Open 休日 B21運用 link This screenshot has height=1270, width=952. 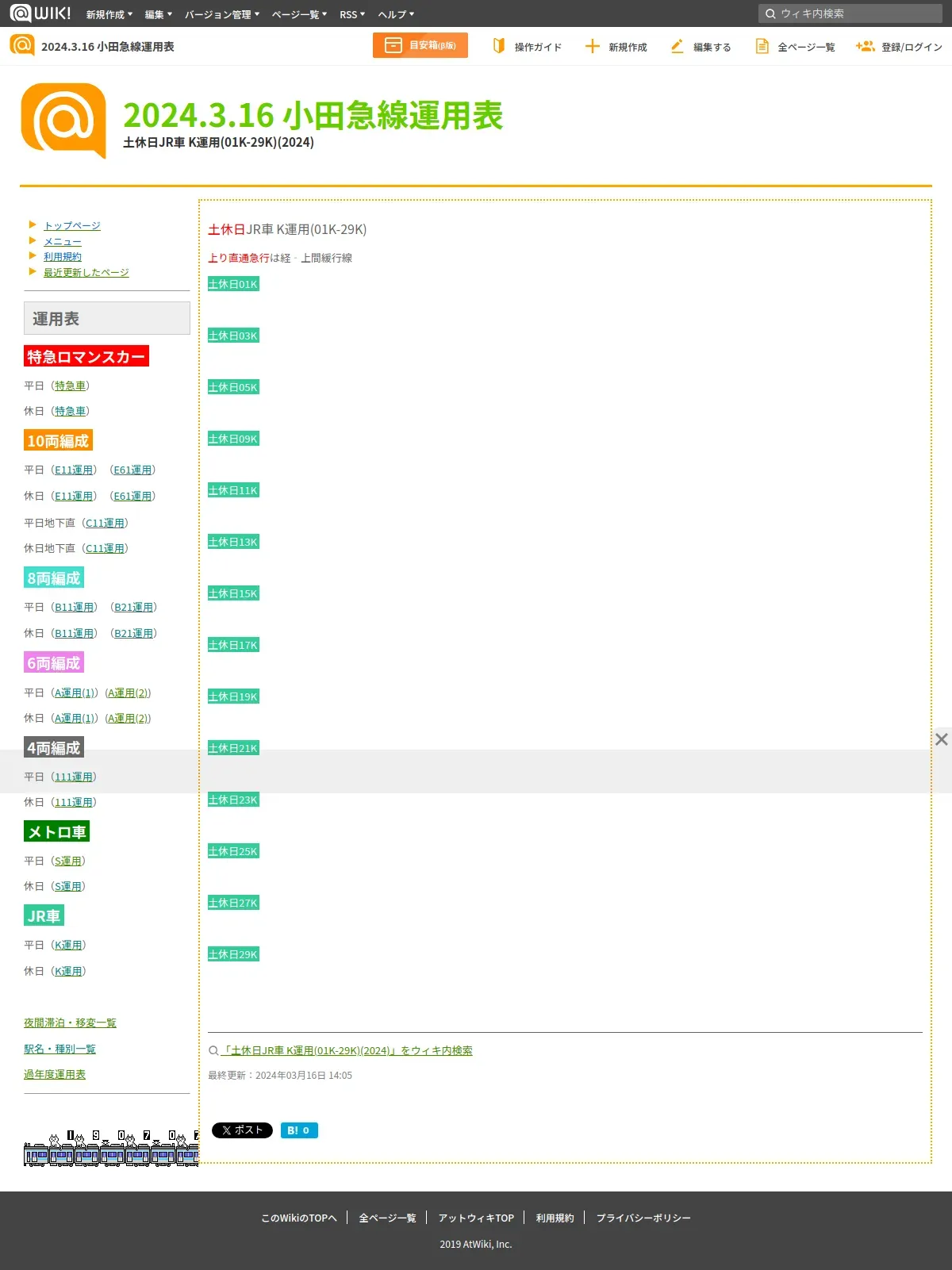(x=134, y=633)
